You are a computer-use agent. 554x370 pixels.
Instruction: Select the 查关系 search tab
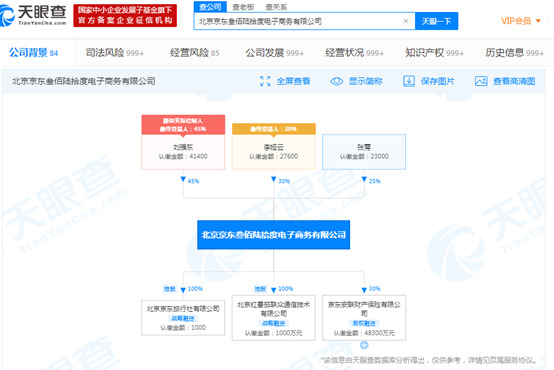click(276, 7)
